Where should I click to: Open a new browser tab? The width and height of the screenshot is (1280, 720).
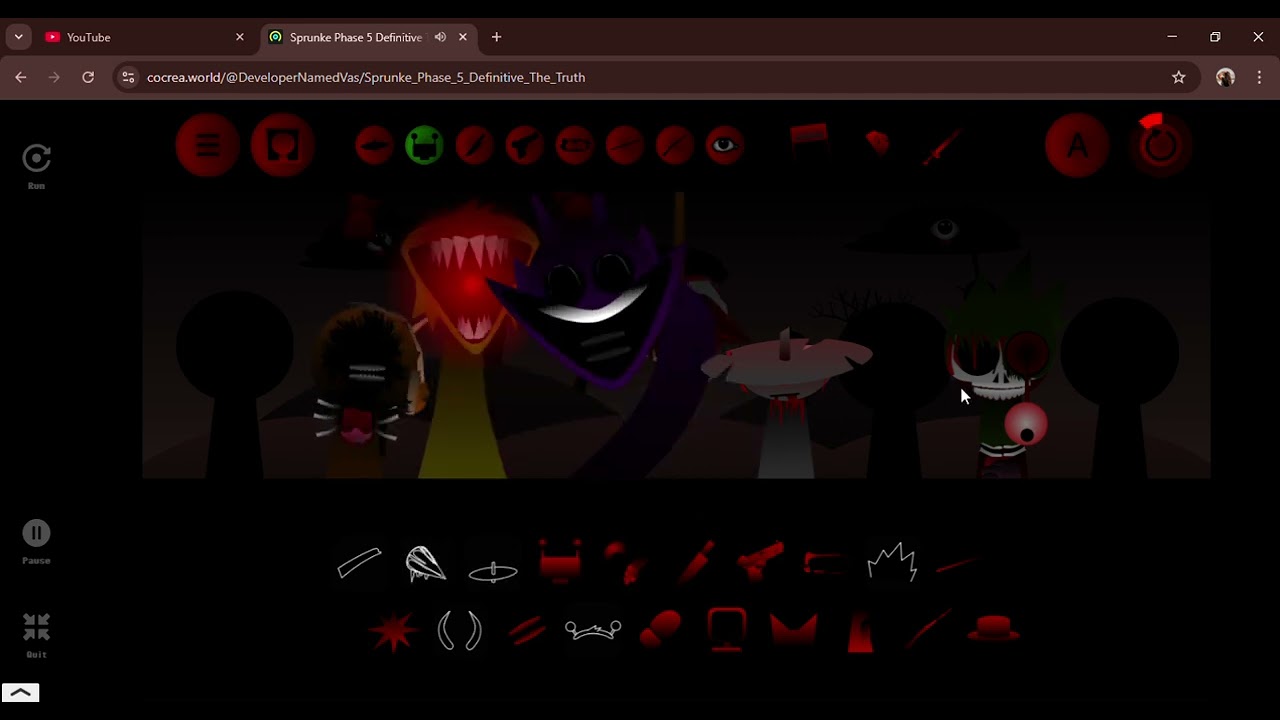click(x=497, y=37)
